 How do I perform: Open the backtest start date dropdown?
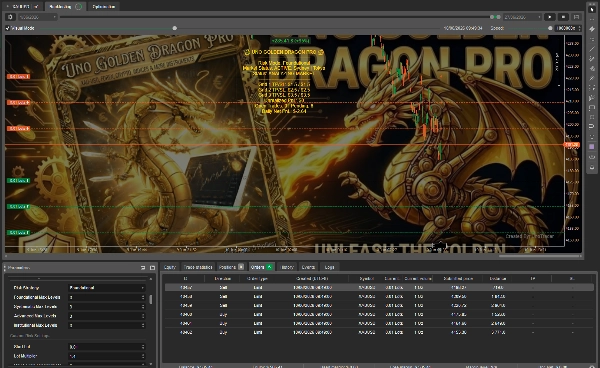click(37, 17)
